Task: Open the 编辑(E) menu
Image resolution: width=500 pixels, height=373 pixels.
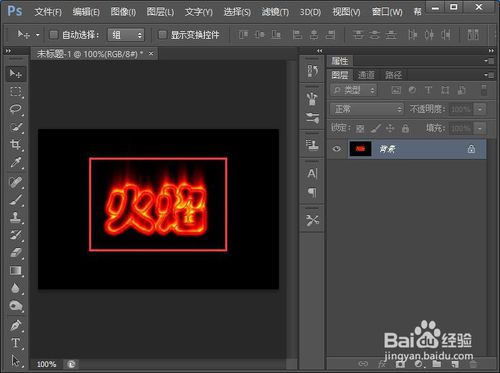Action: pos(86,12)
